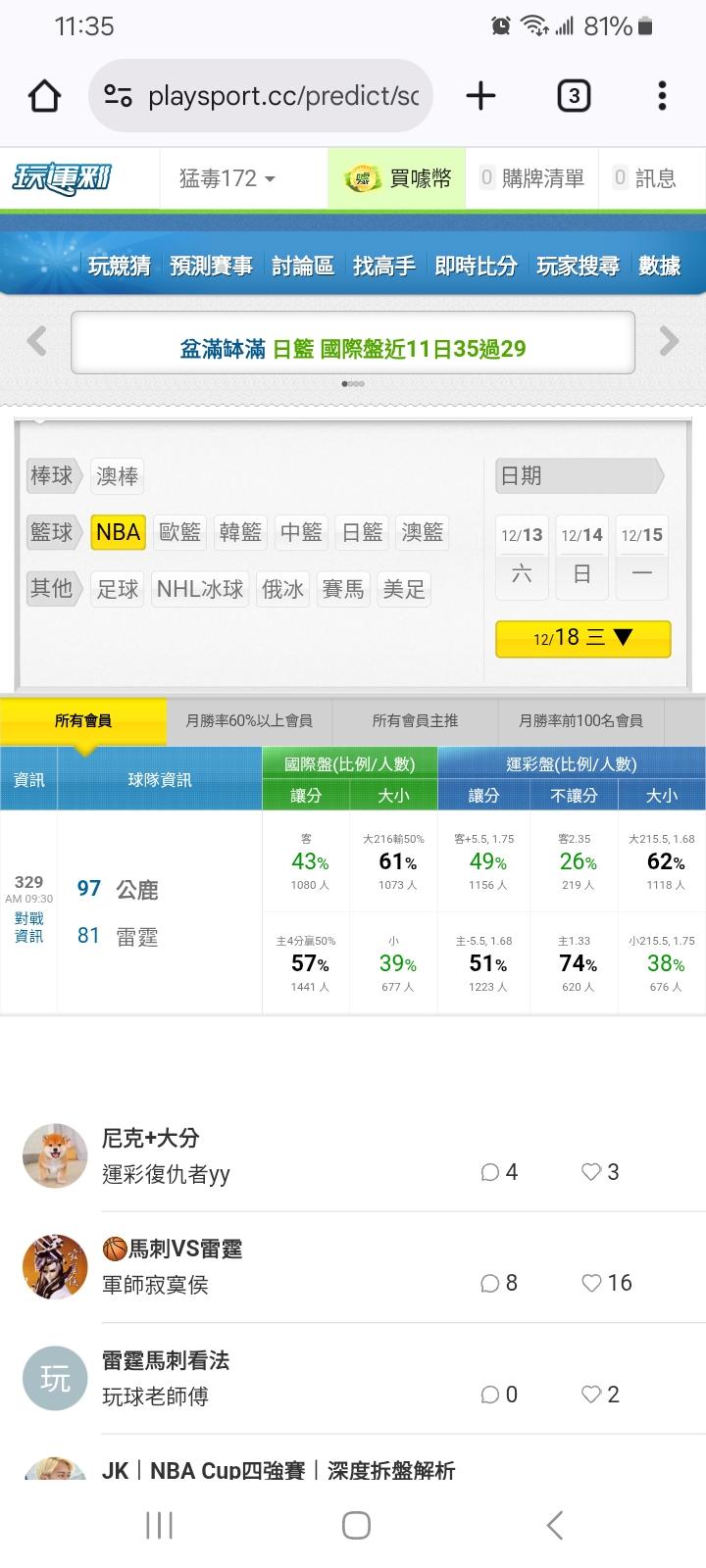The image size is (706, 1568).
Task: Open the 運彩復仇者yy user avatar
Action: tap(55, 1155)
